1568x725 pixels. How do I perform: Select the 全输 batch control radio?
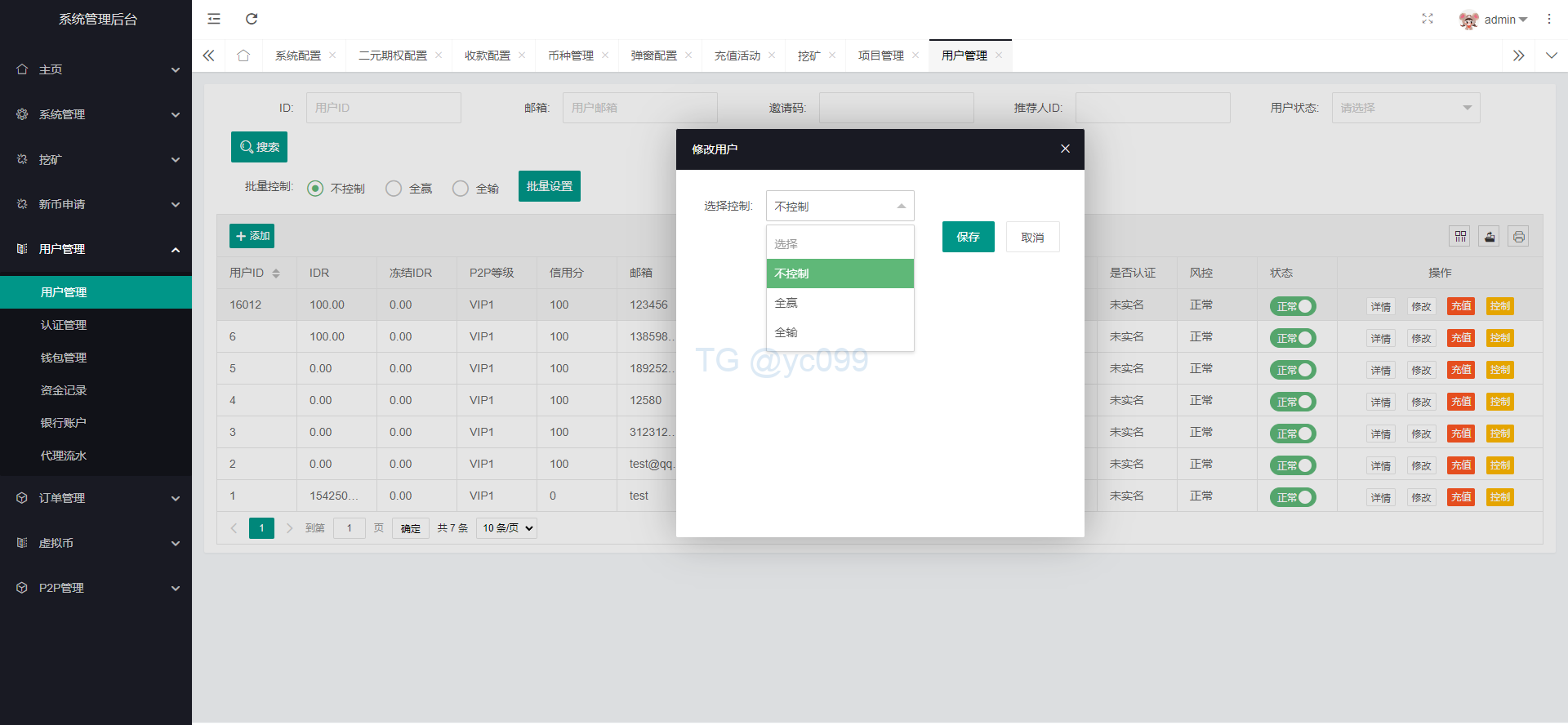point(461,189)
